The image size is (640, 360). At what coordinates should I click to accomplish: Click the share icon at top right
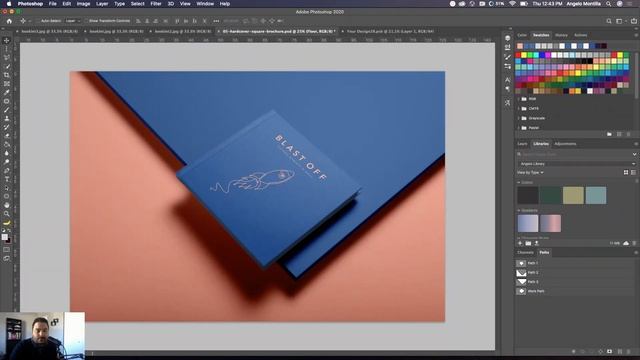coord(634,21)
